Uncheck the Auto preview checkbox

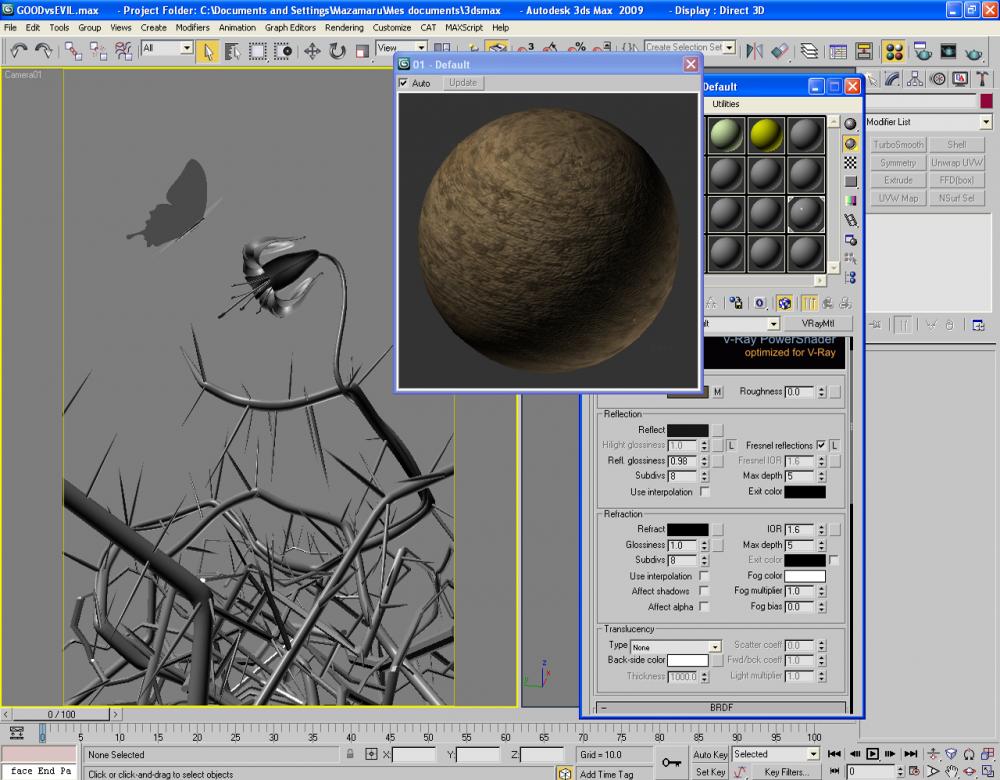point(405,83)
